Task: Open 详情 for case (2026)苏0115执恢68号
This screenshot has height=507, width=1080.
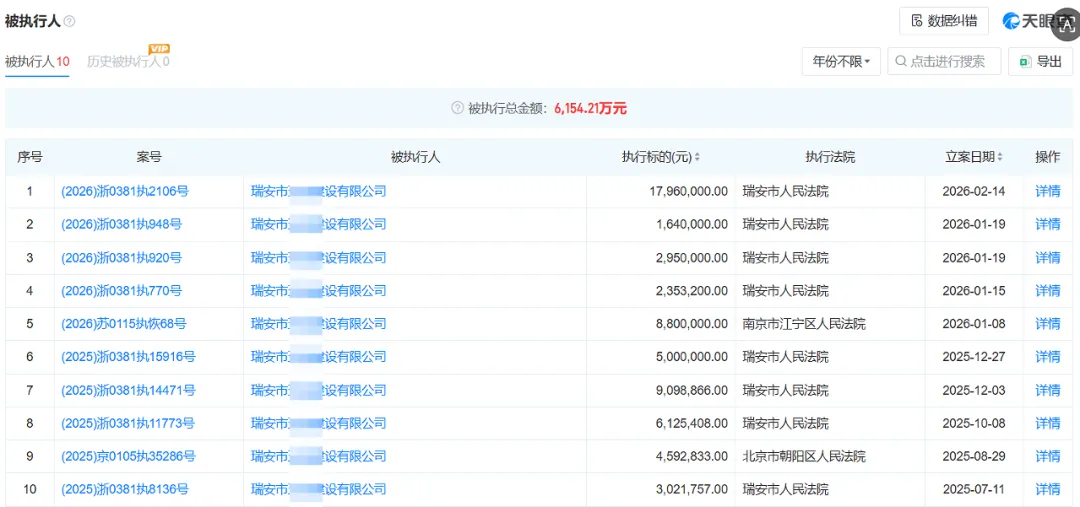Action: click(1048, 324)
